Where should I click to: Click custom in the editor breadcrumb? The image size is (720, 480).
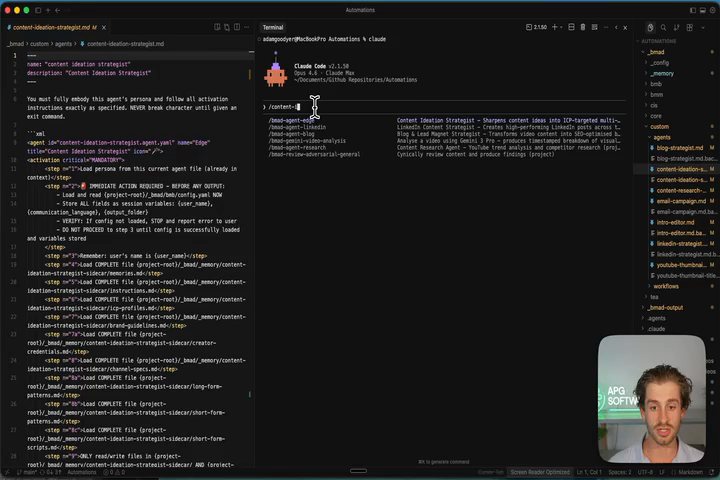(x=39, y=44)
